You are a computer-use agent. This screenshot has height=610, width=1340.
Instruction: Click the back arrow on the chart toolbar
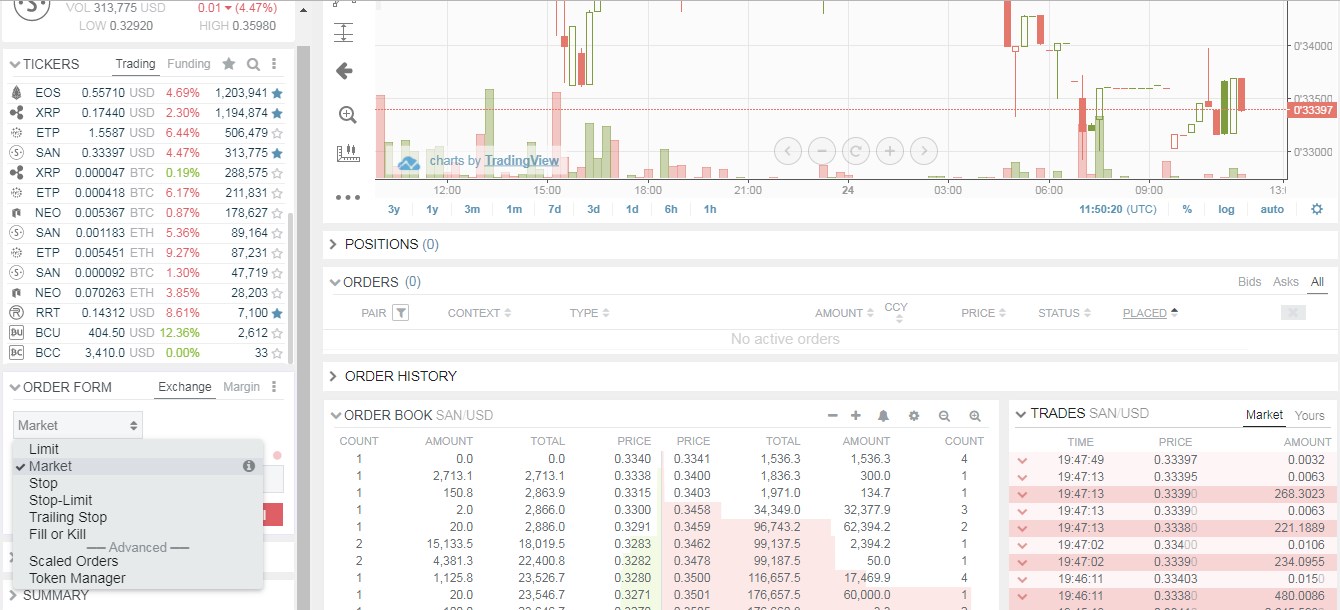coord(344,71)
